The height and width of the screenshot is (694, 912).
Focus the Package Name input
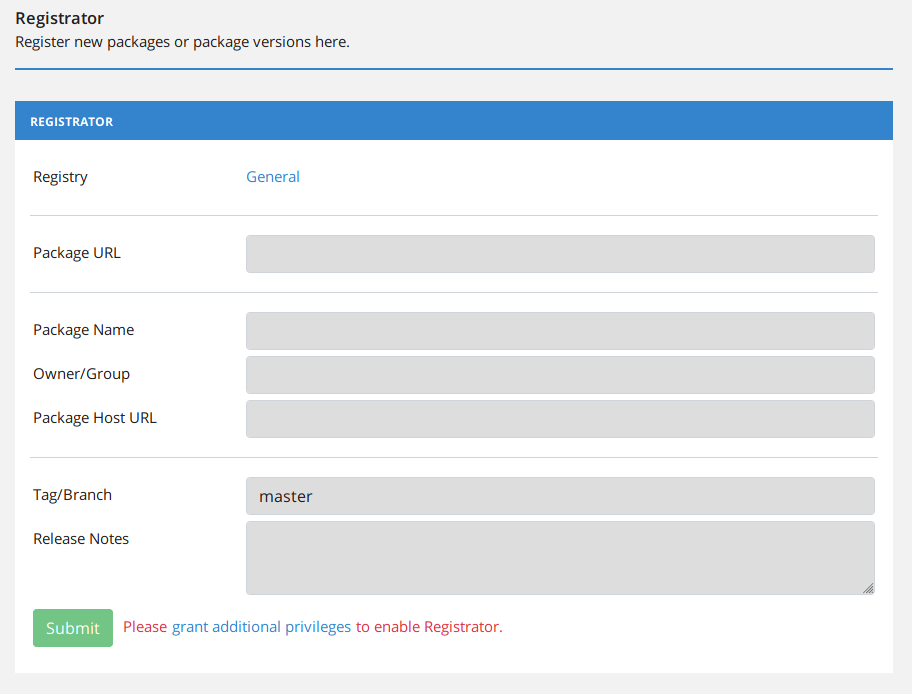click(x=560, y=330)
